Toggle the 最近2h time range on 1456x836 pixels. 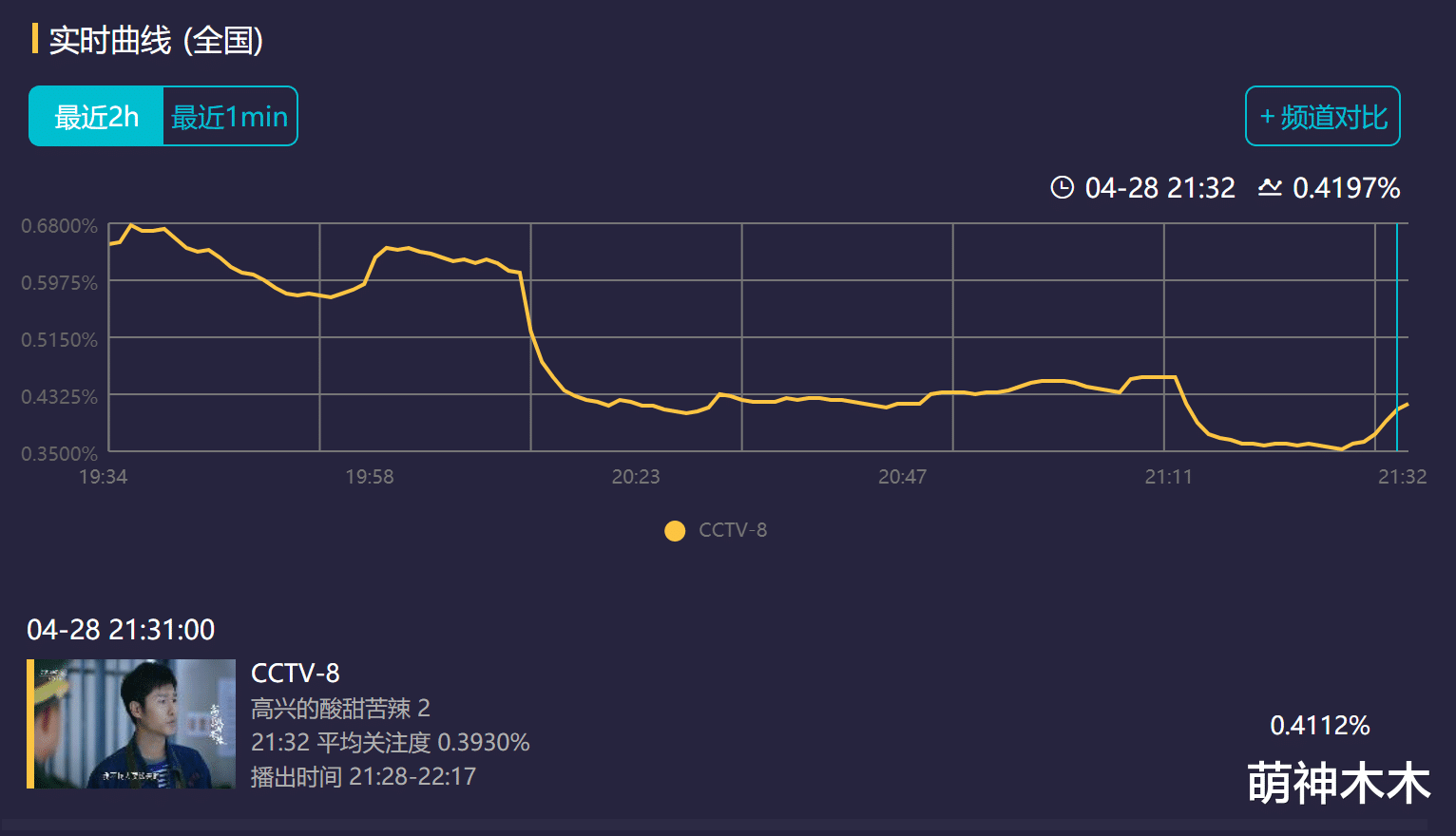96,116
